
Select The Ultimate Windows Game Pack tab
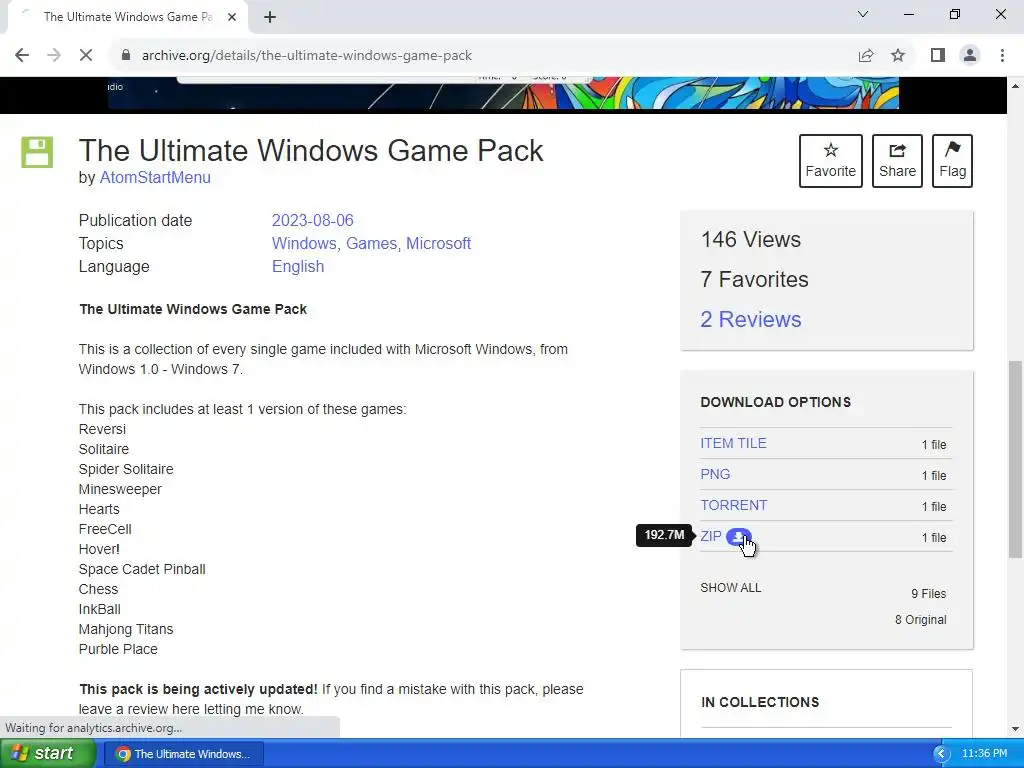[x=127, y=17]
